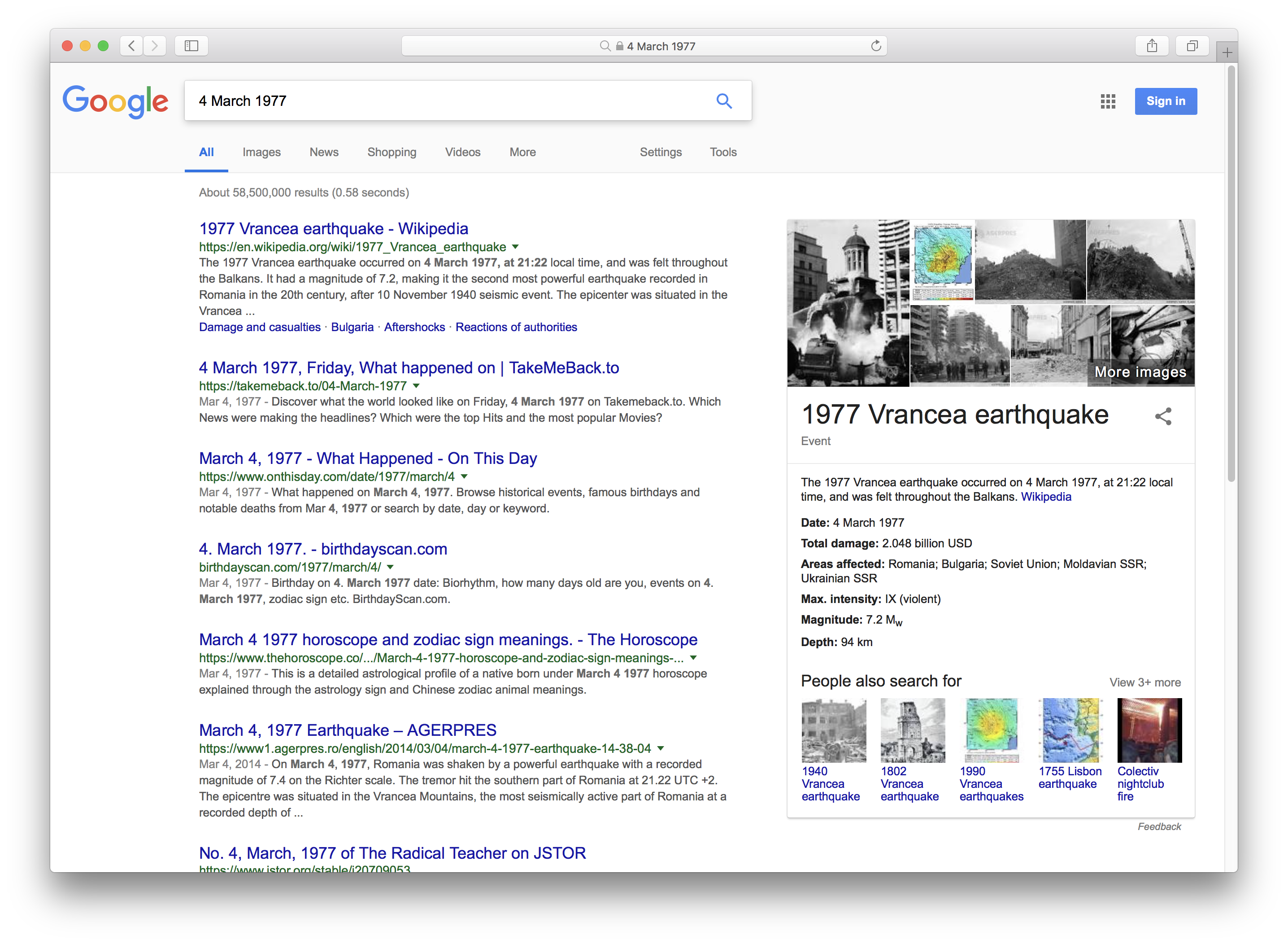Click the Safari forward arrow button
Screen dimensions: 1288x944
click(154, 46)
